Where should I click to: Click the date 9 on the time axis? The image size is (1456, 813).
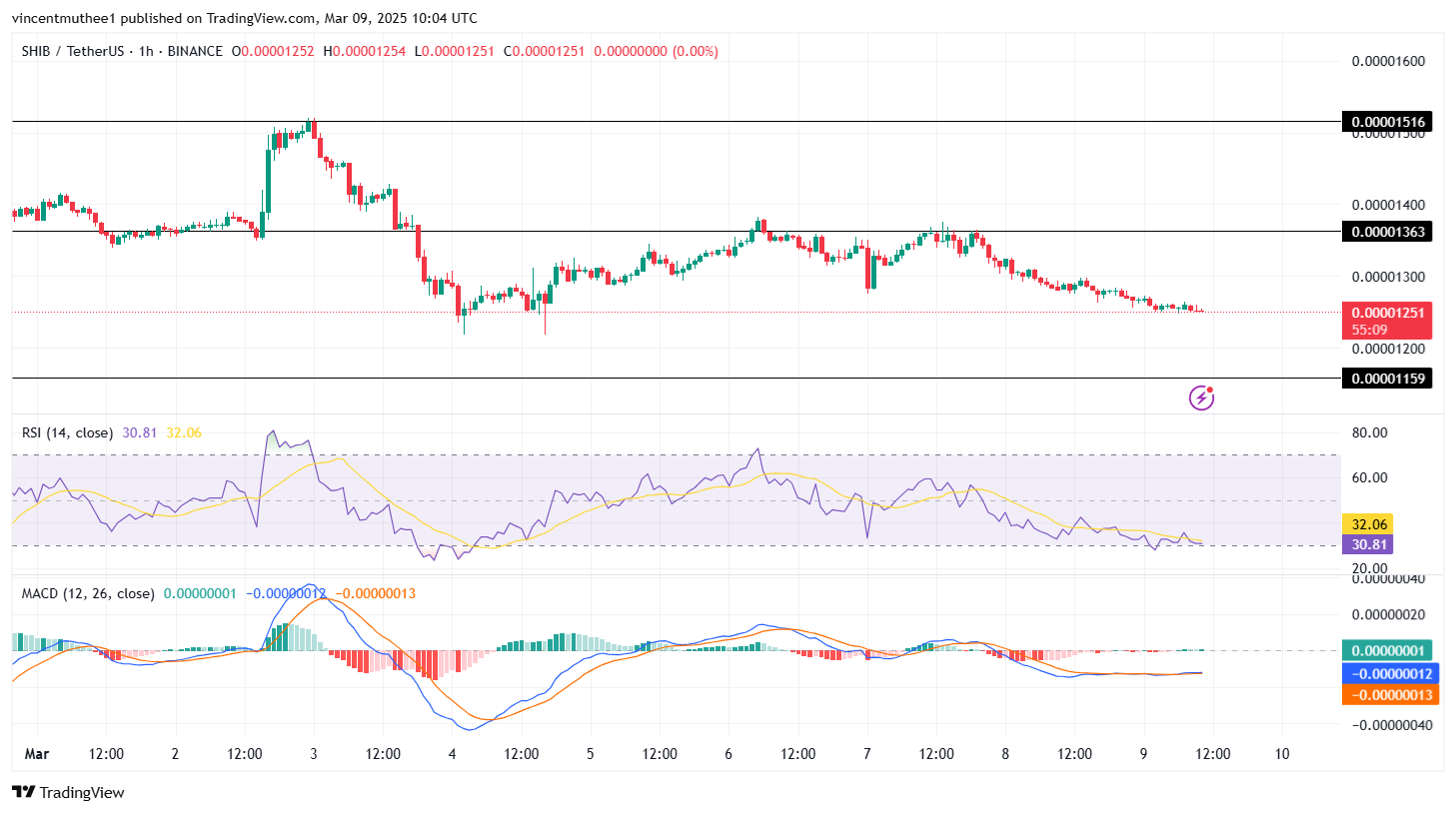pos(1144,754)
